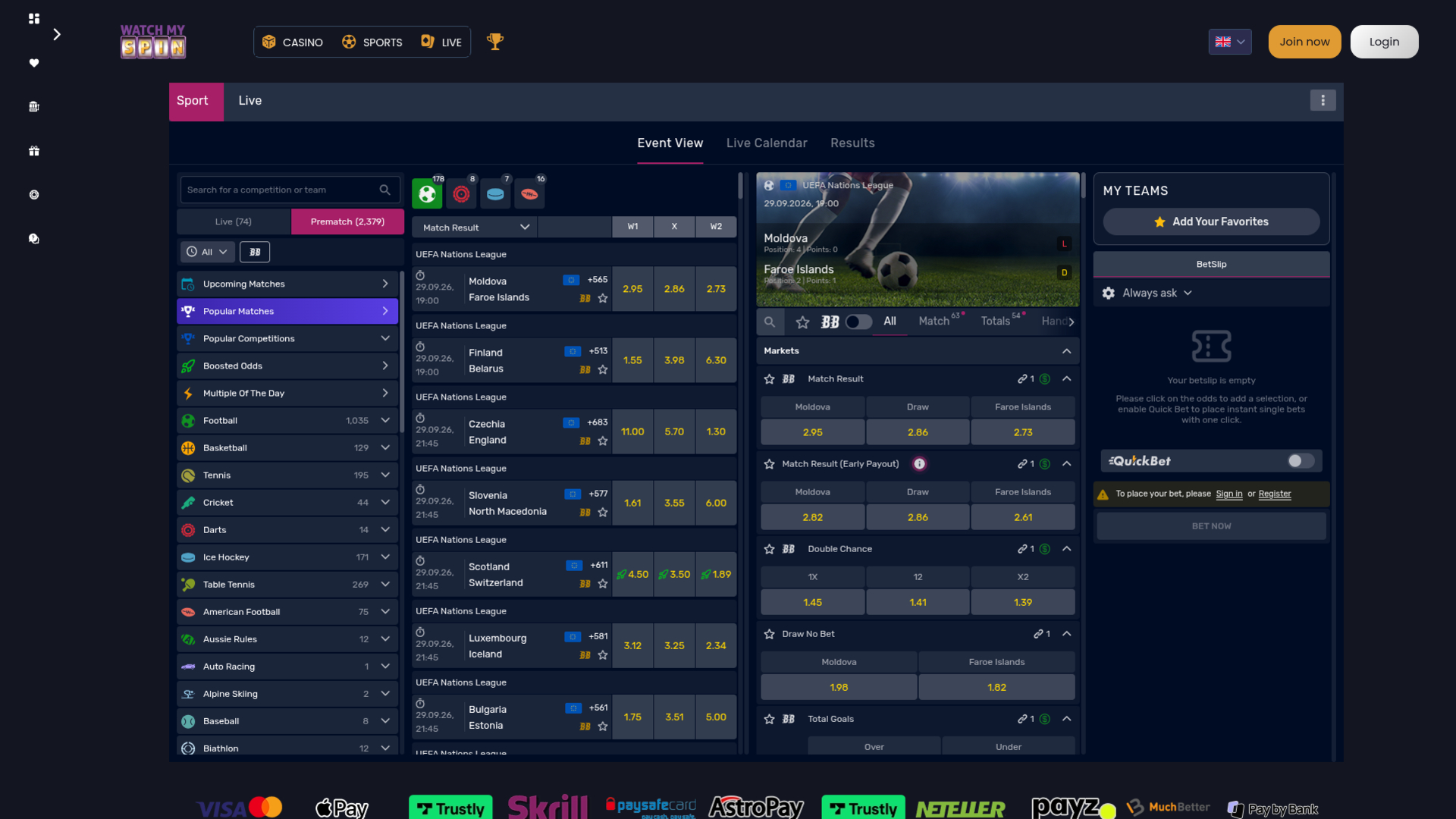Click the Login button
The width and height of the screenshot is (1456, 819).
[x=1384, y=42]
